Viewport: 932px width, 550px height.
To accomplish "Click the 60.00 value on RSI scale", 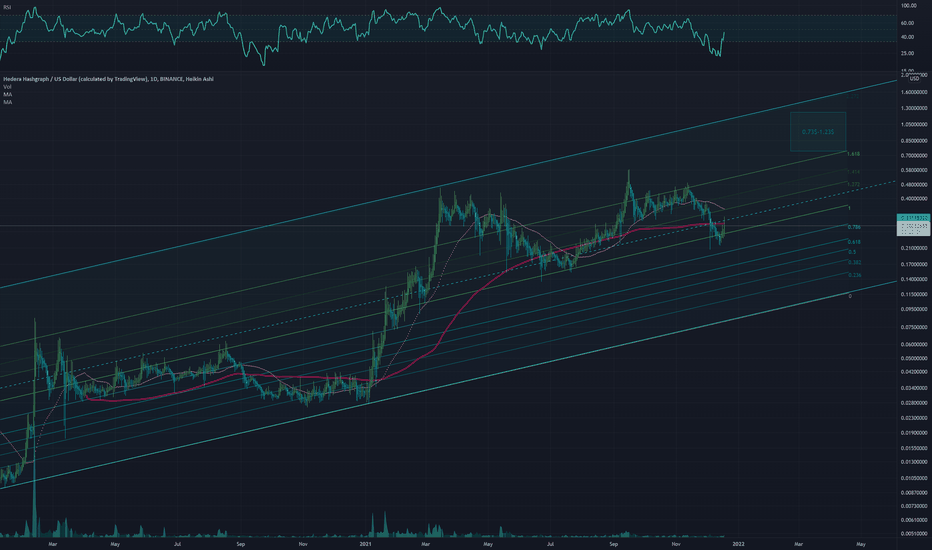I will click(x=908, y=23).
